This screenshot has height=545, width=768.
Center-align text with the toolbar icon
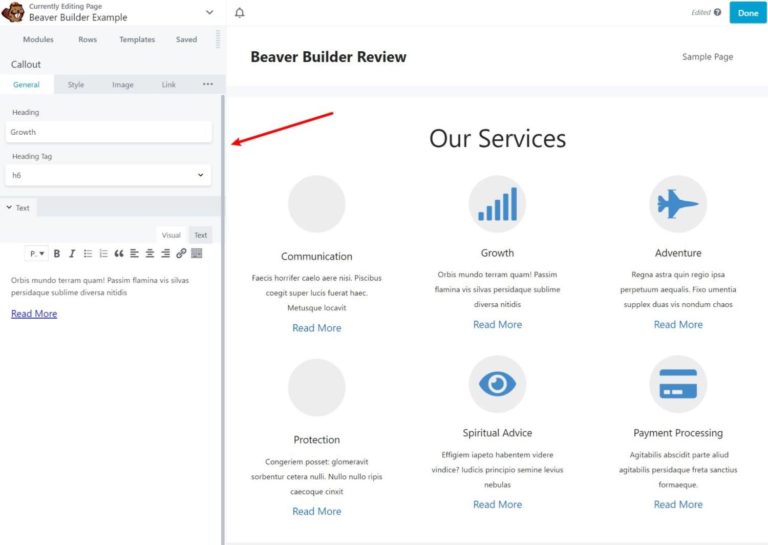click(150, 254)
